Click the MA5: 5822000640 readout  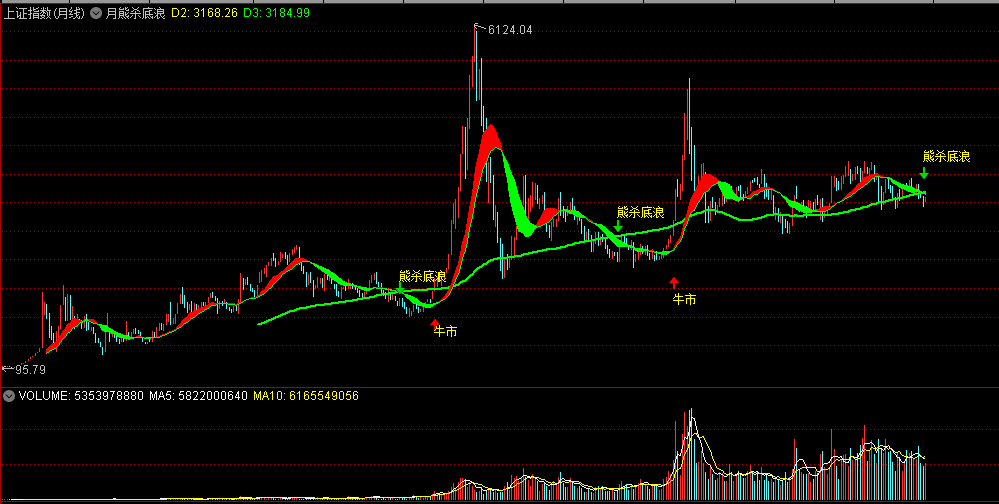198,396
